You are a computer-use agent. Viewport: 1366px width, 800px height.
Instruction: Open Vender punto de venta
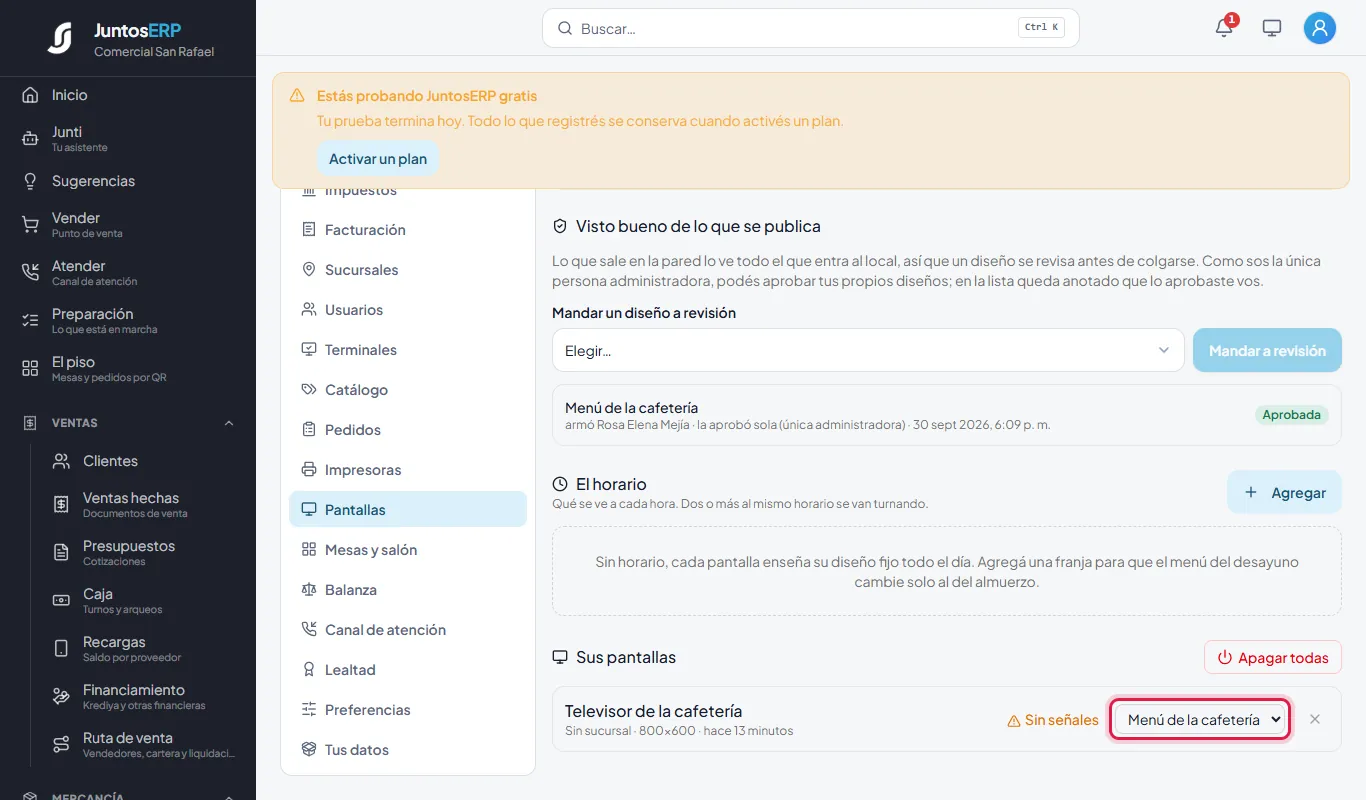point(128,225)
